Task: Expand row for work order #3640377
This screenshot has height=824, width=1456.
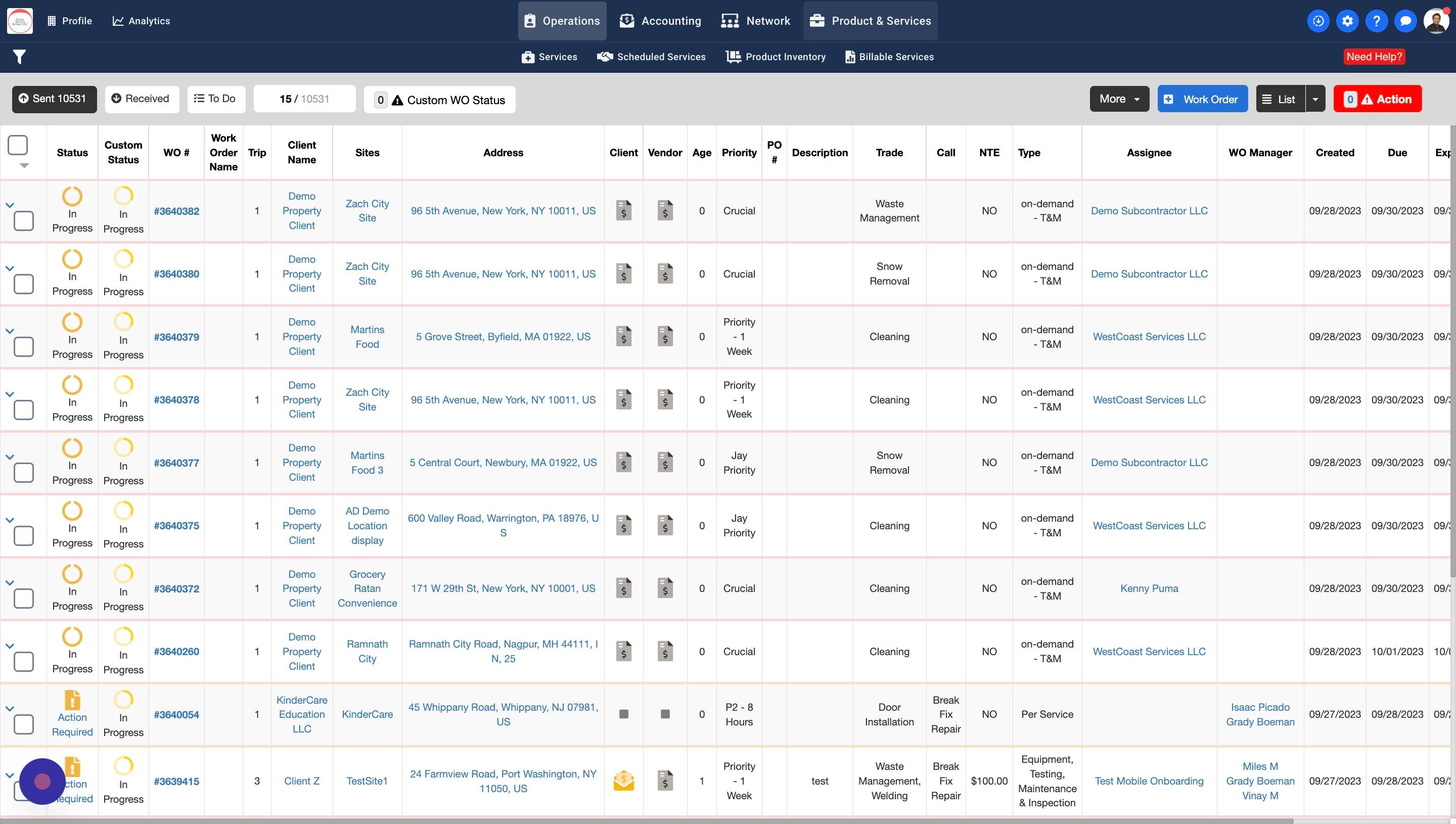Action: [x=10, y=456]
